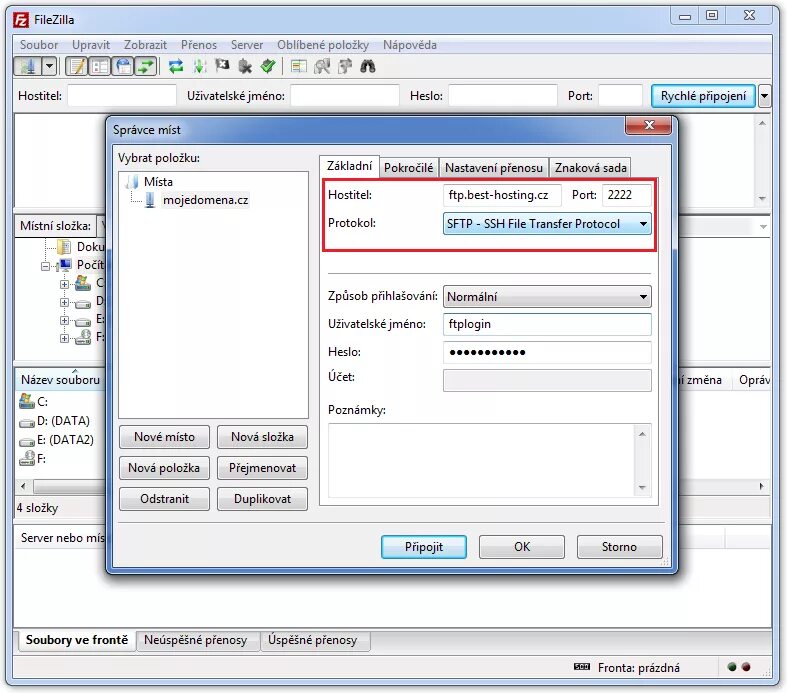Toggle directory comparison magnifier icon
The width and height of the screenshot is (787, 693).
pyautogui.click(x=322, y=66)
